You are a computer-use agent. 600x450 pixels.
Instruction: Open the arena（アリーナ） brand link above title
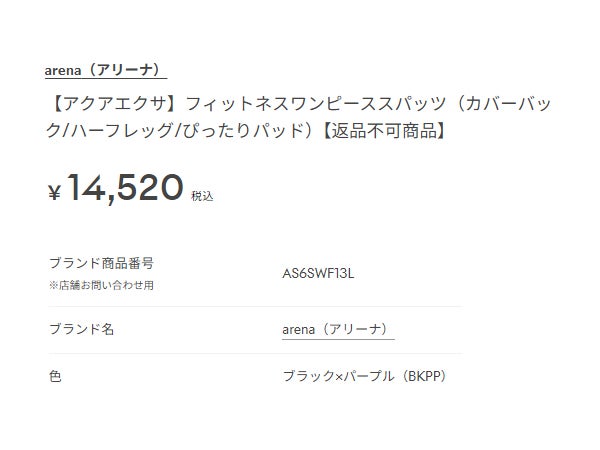pos(105,71)
